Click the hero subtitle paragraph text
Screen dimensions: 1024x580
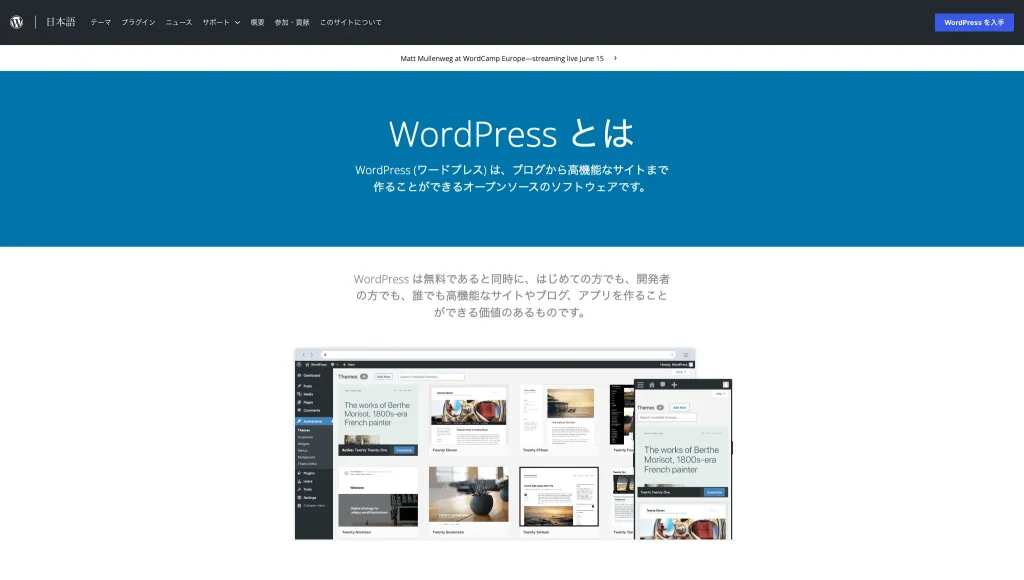(511, 178)
